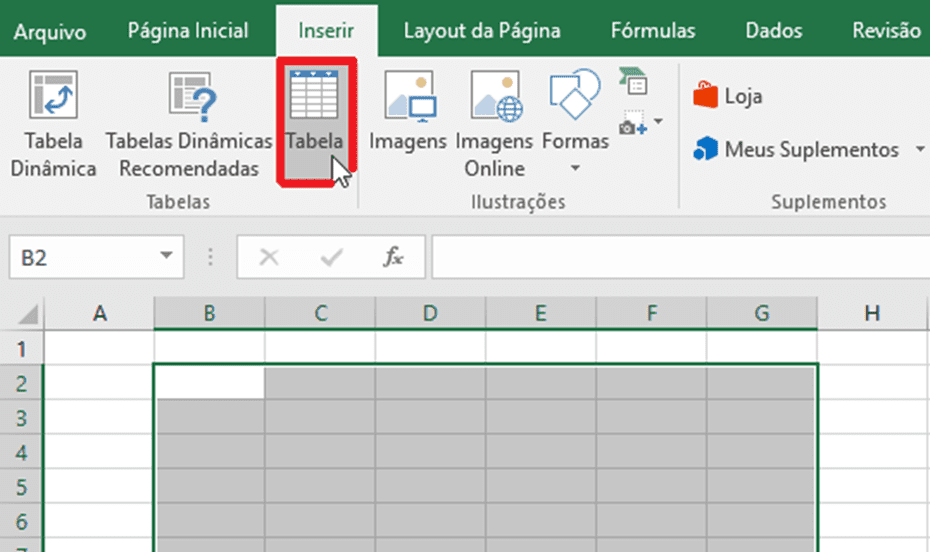The height and width of the screenshot is (552, 930).
Task: Select the Inserir ribbon tab
Action: (326, 31)
